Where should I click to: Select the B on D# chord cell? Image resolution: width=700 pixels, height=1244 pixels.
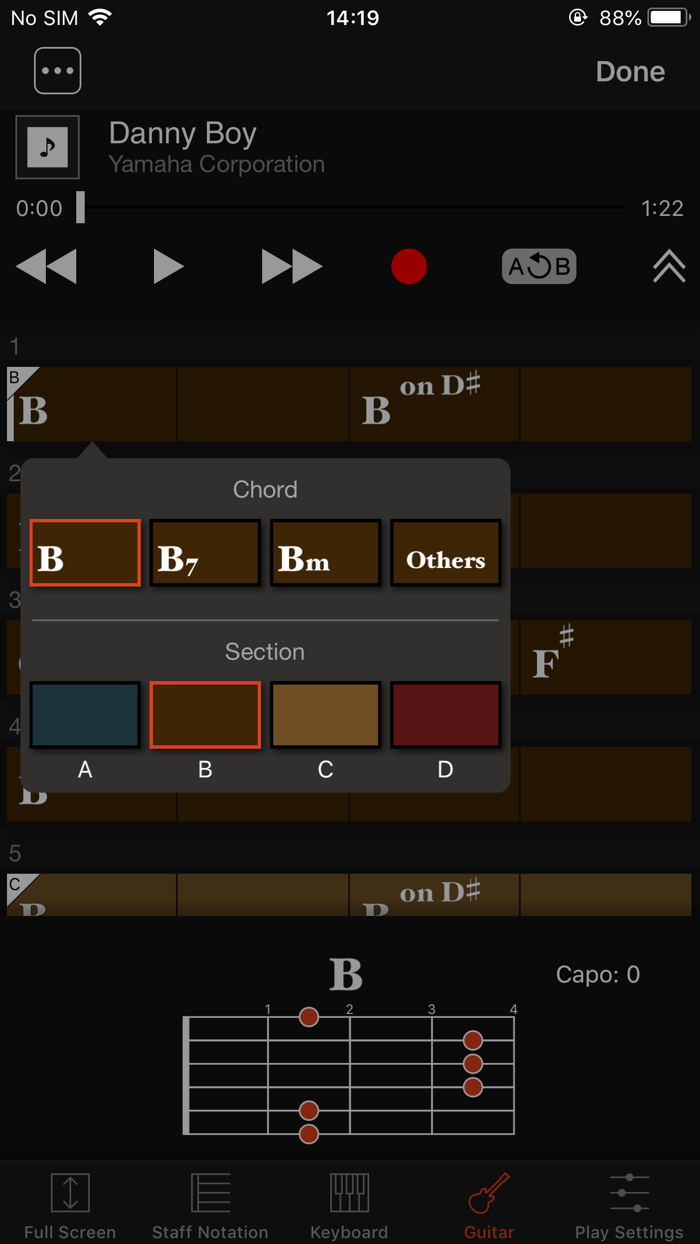pos(434,403)
